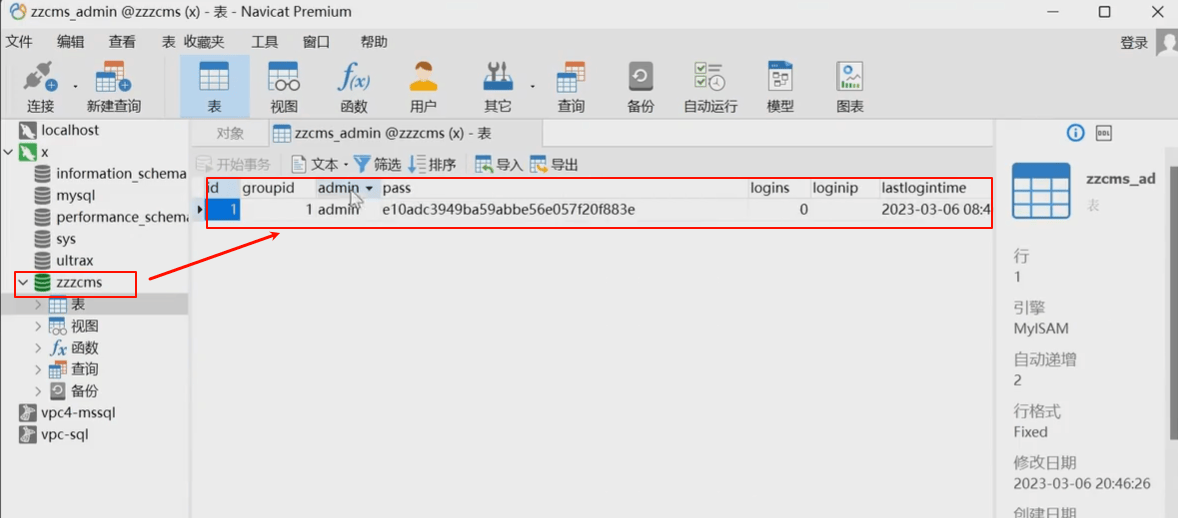The width and height of the screenshot is (1178, 518).
Task: Switch to the 对象 tab
Action: tap(230, 134)
